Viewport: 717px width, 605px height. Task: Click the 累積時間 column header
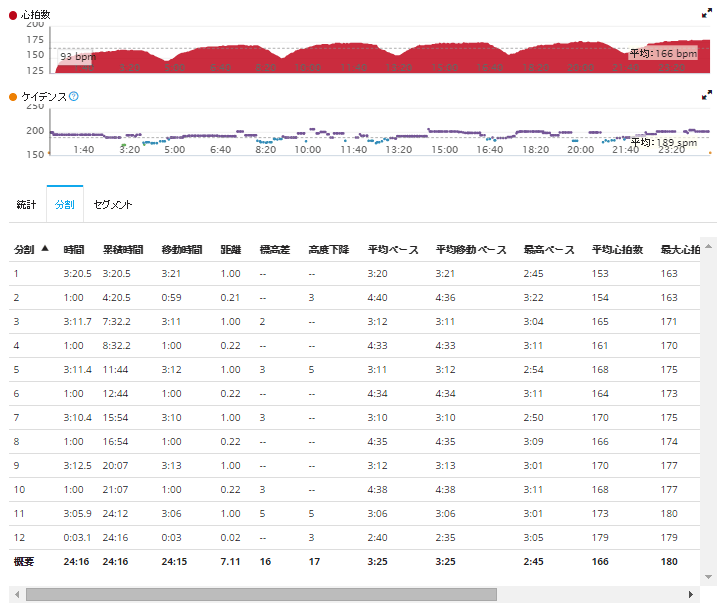tap(122, 249)
